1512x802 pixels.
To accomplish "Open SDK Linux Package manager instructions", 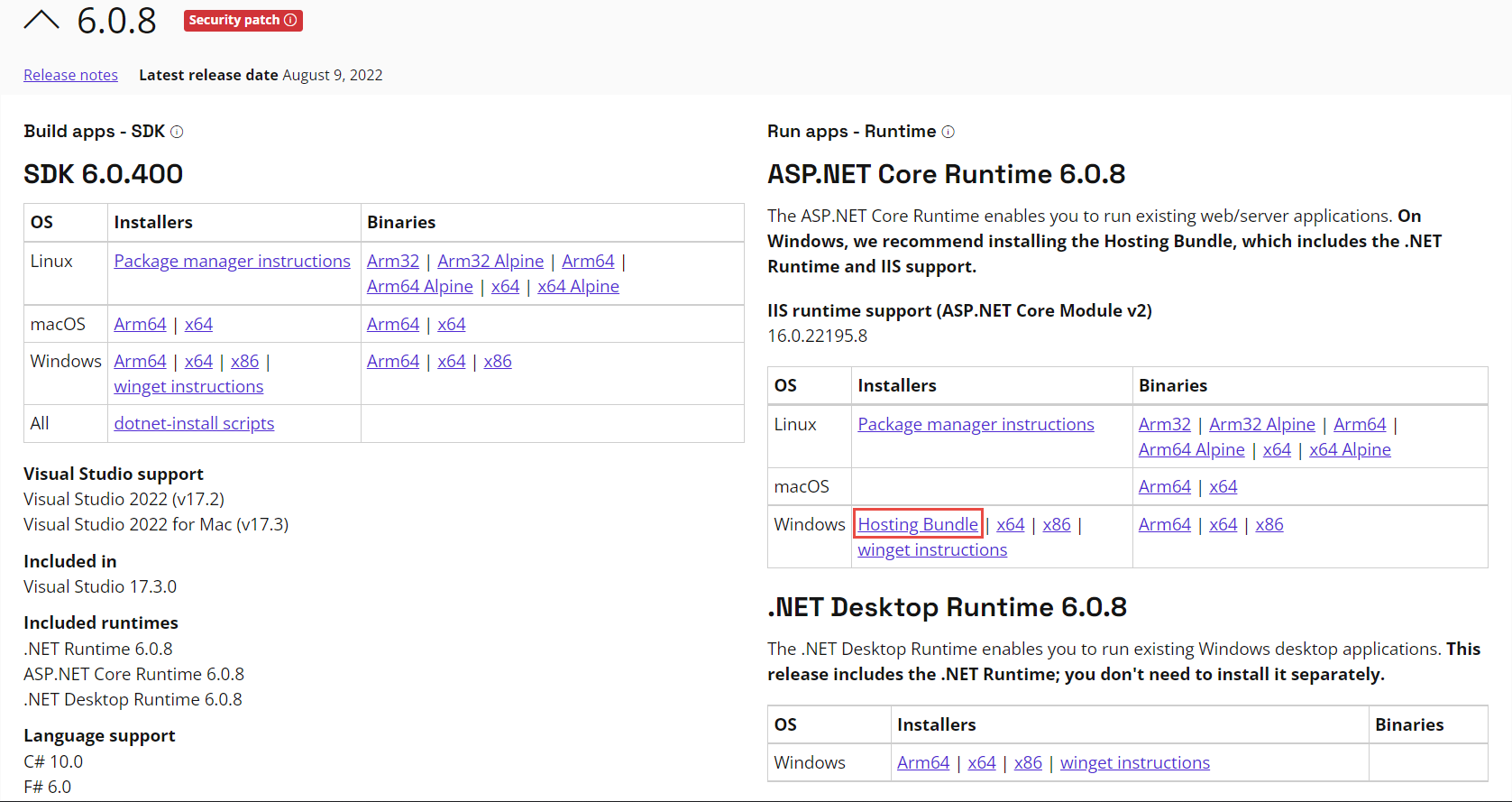I will coord(232,261).
